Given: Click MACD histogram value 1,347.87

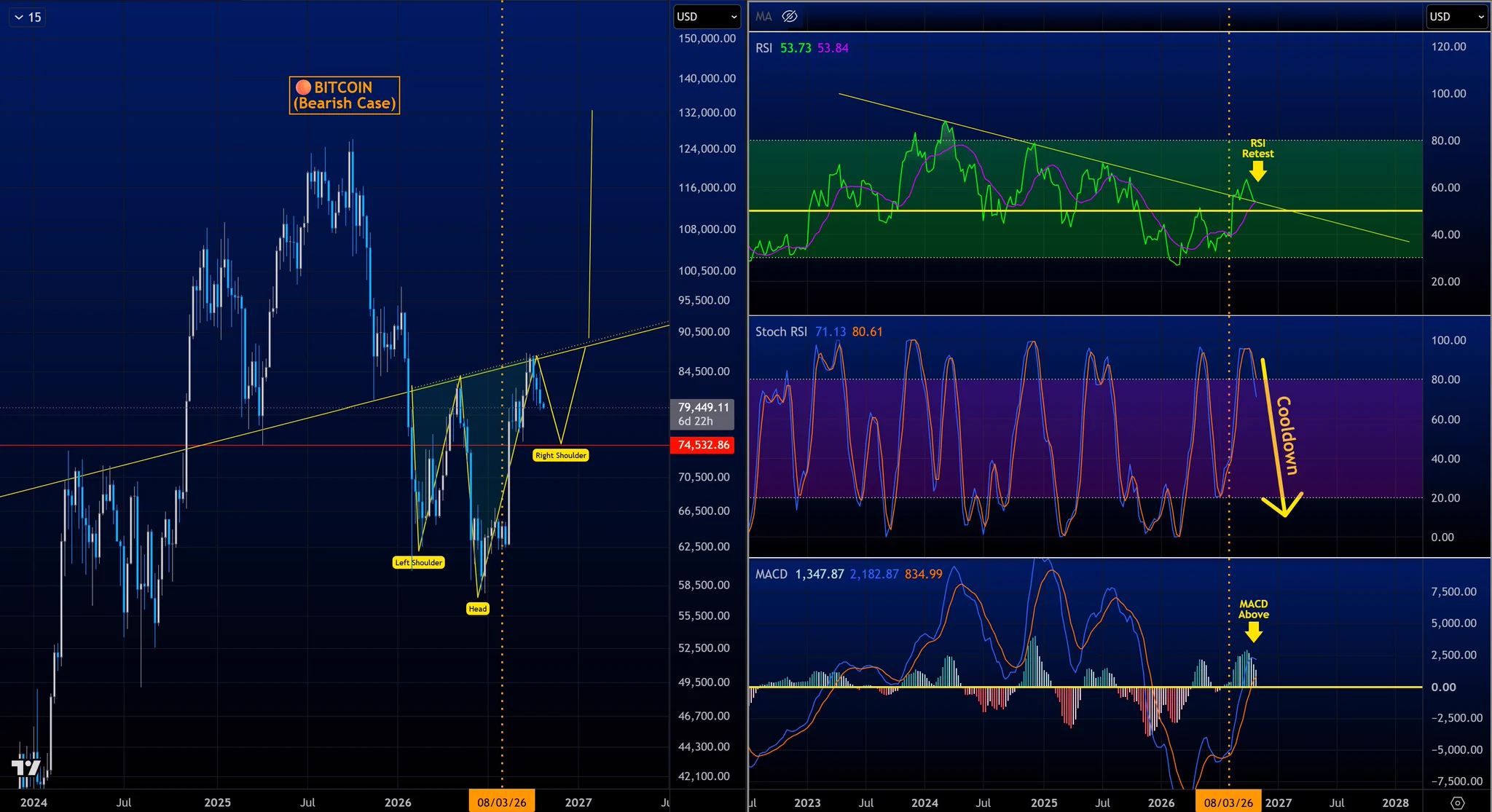Looking at the screenshot, I should pos(820,575).
